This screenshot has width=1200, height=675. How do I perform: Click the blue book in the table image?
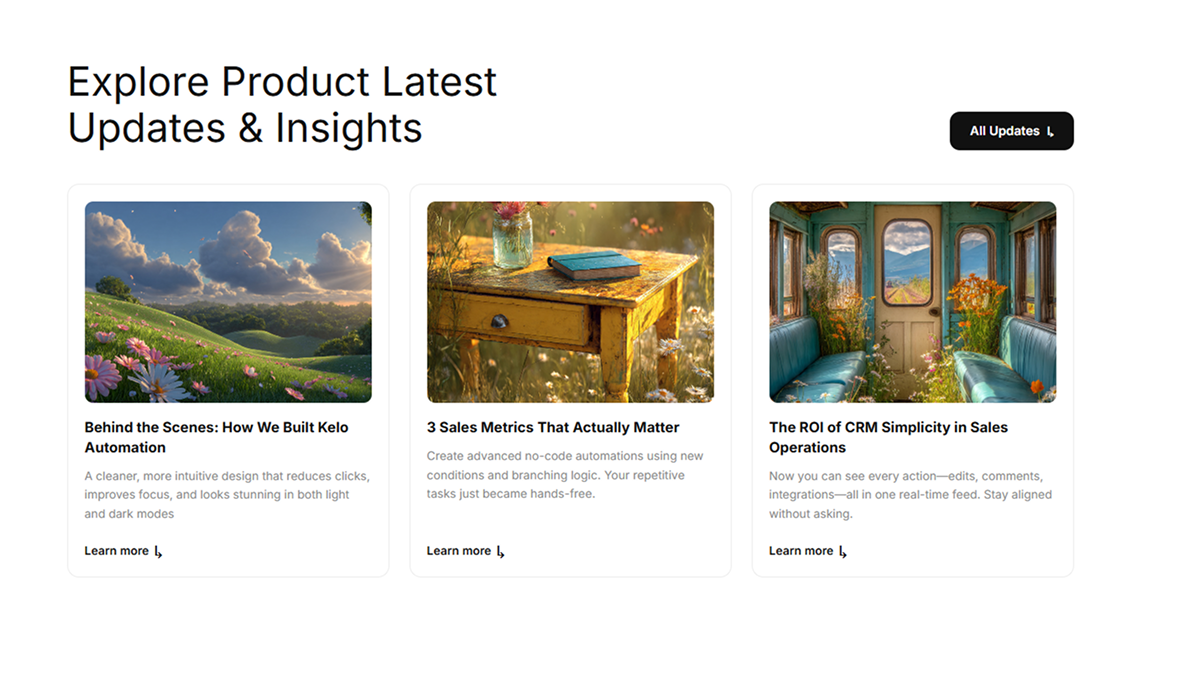[x=594, y=266]
